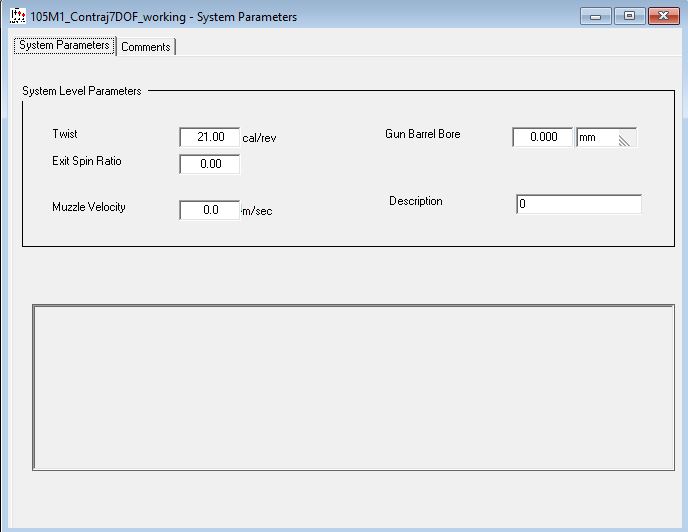Focus the Muzzle Velocity input box
Viewport: 688px width, 532px height.
pyautogui.click(x=210, y=210)
